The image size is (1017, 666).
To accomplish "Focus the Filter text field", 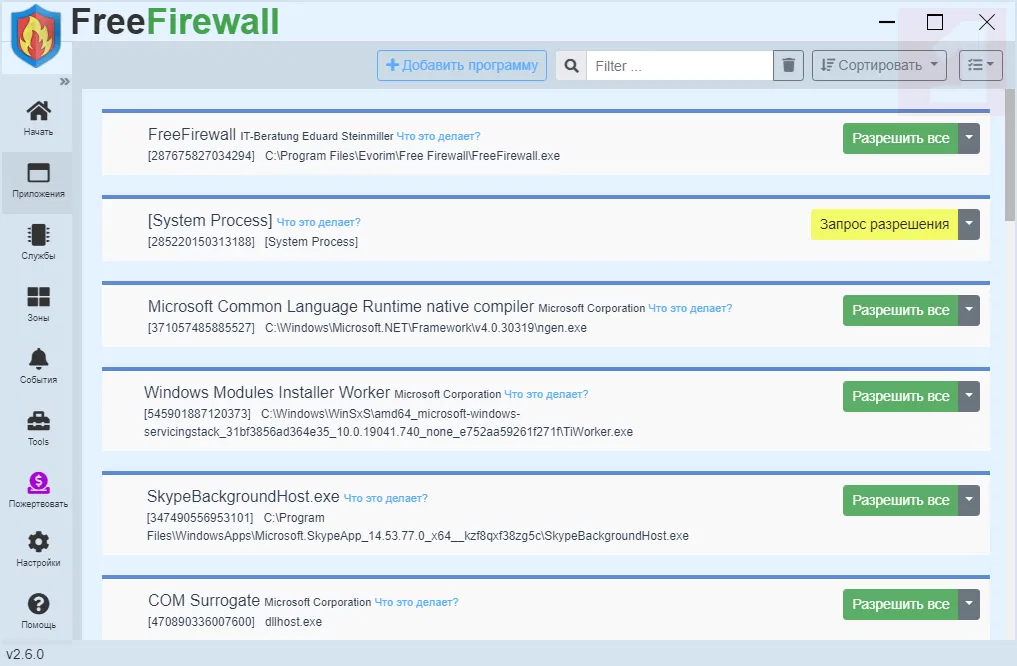I will [679, 65].
